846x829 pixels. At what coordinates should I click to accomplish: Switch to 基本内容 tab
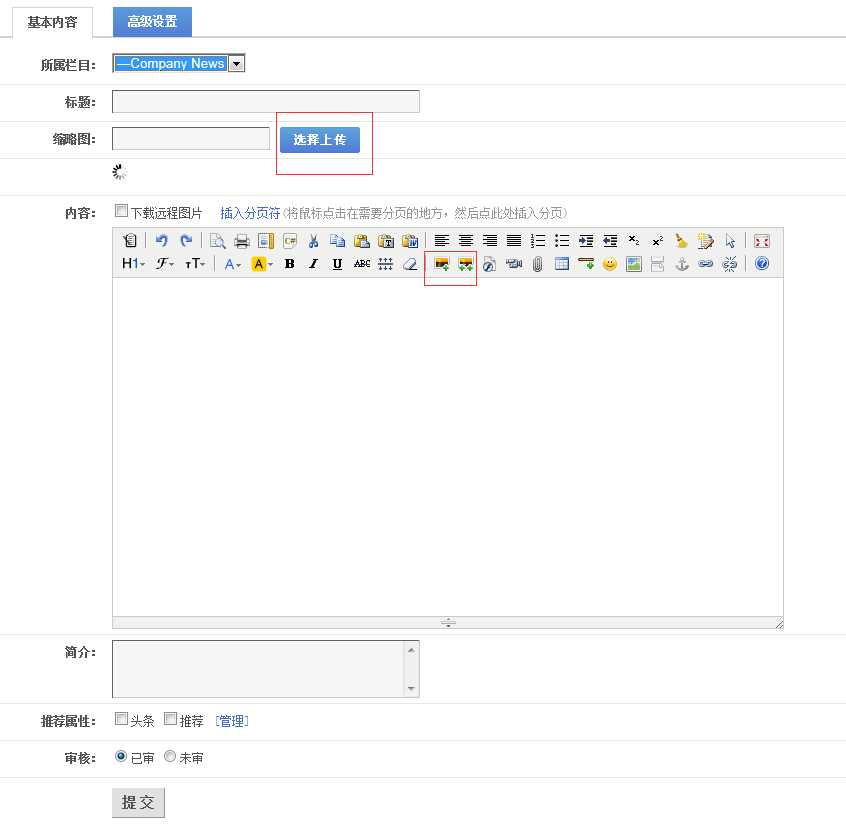[x=52, y=22]
